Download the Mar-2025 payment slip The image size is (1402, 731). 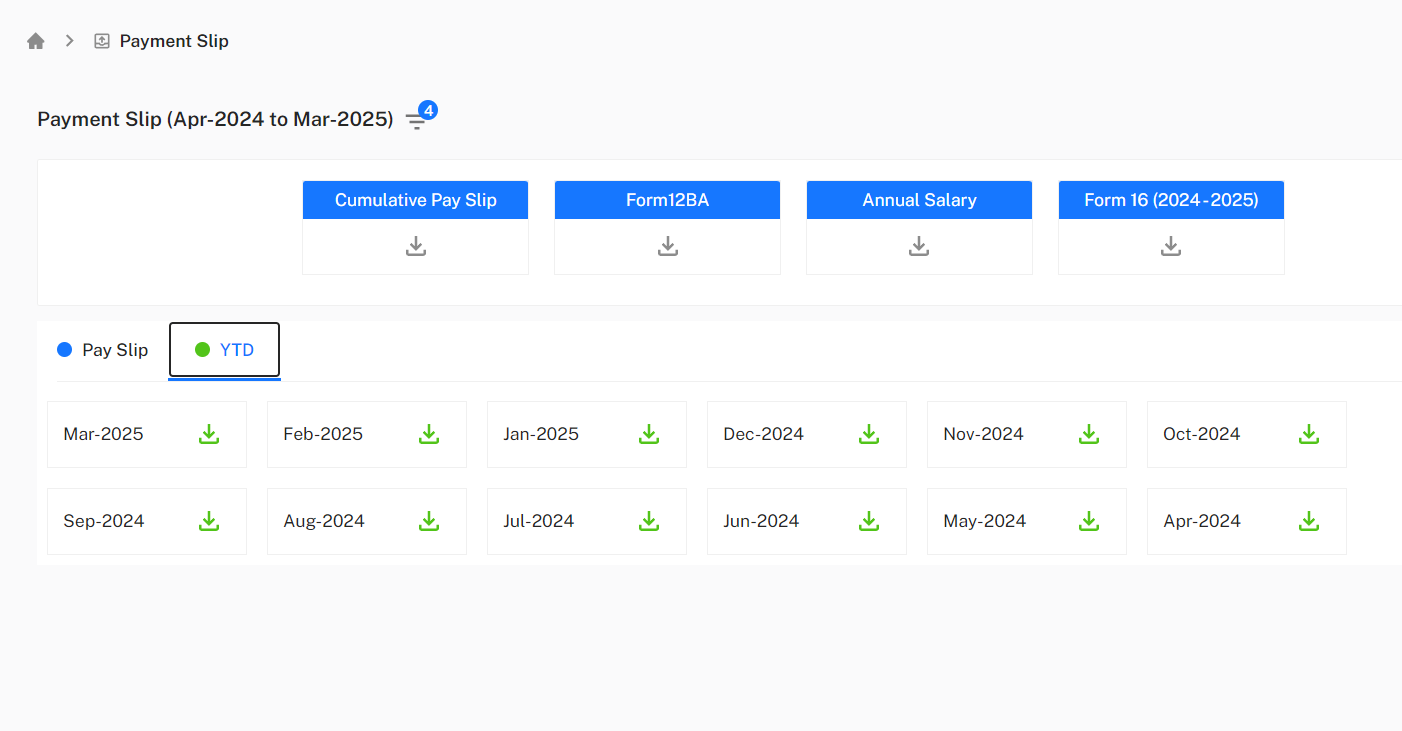point(209,434)
